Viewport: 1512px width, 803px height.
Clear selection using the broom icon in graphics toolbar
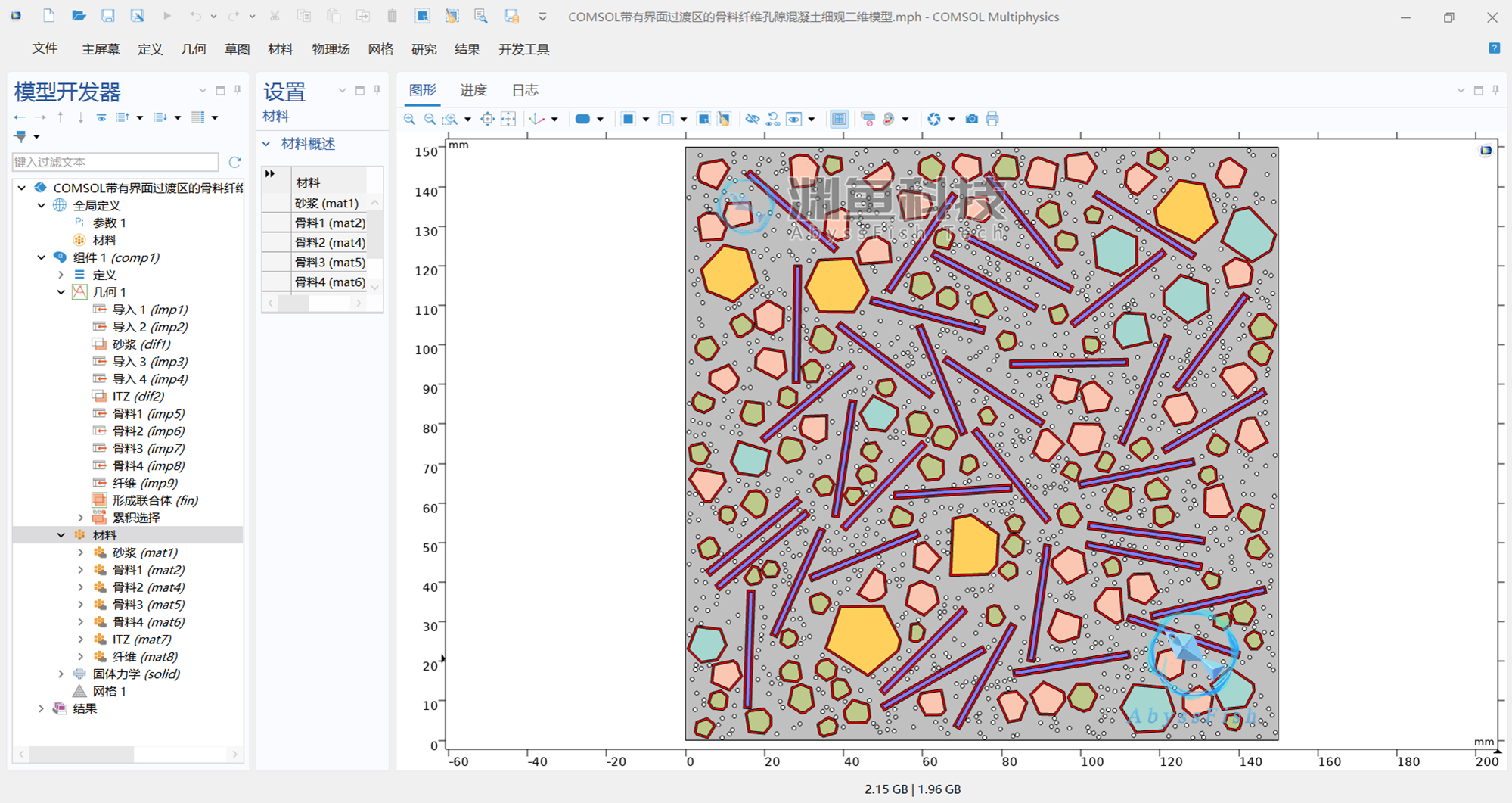pyautogui.click(x=724, y=119)
